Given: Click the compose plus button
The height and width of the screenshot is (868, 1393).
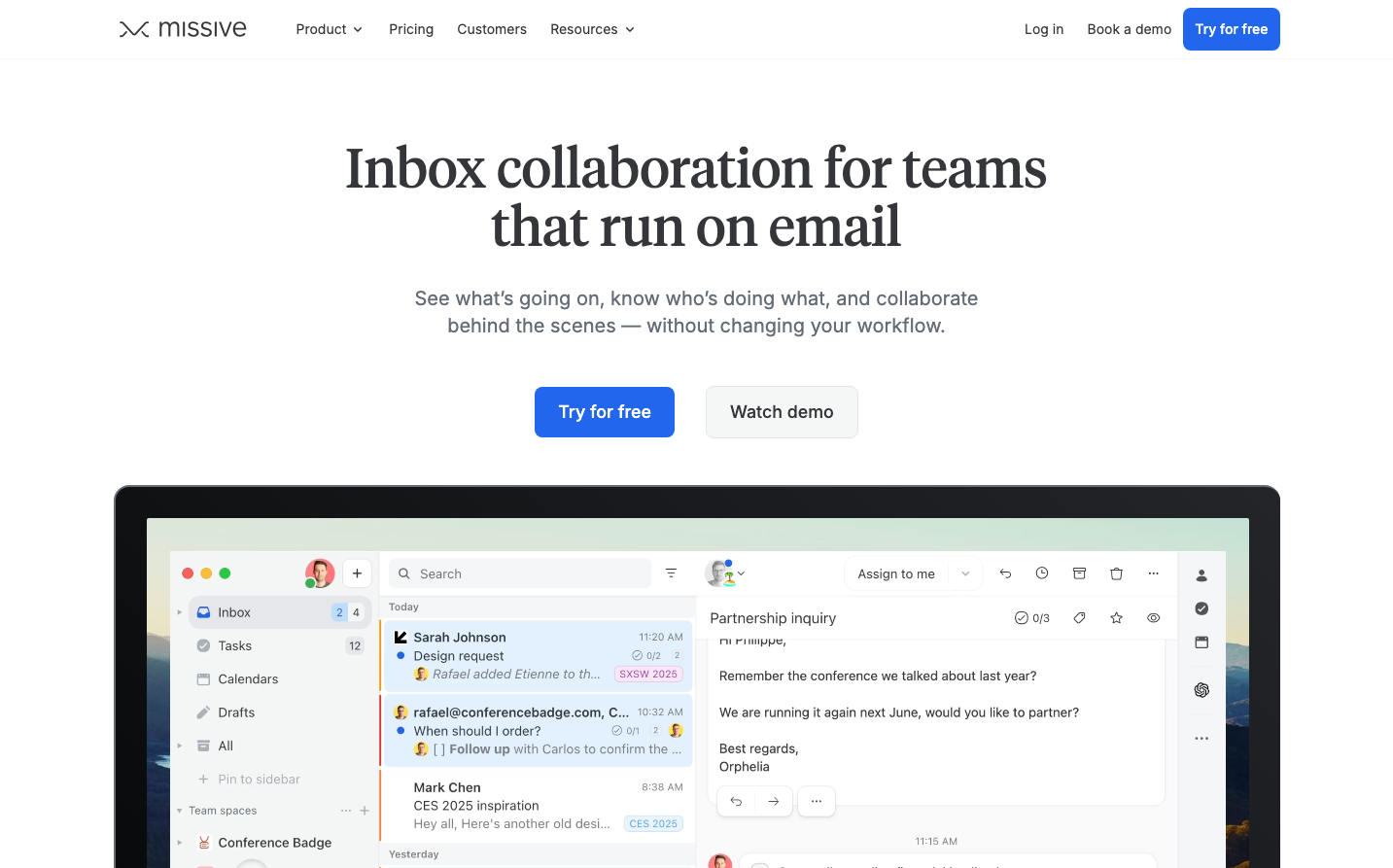Looking at the screenshot, I should coord(357,573).
